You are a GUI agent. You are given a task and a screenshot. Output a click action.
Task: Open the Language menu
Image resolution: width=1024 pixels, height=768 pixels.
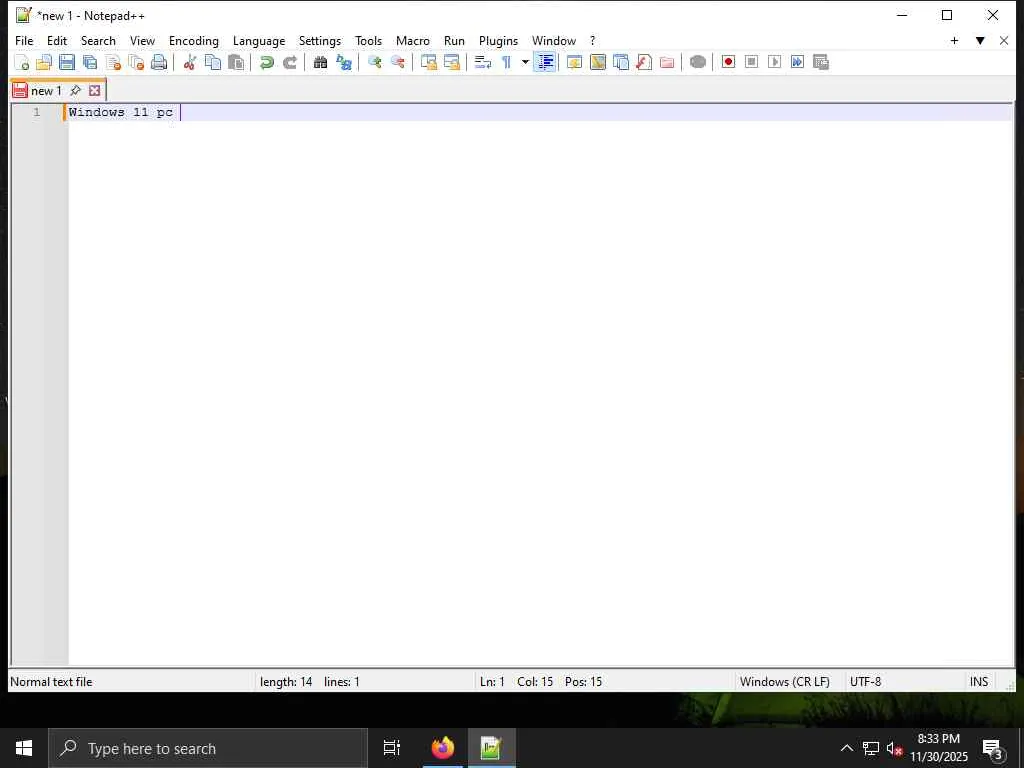[x=259, y=40]
